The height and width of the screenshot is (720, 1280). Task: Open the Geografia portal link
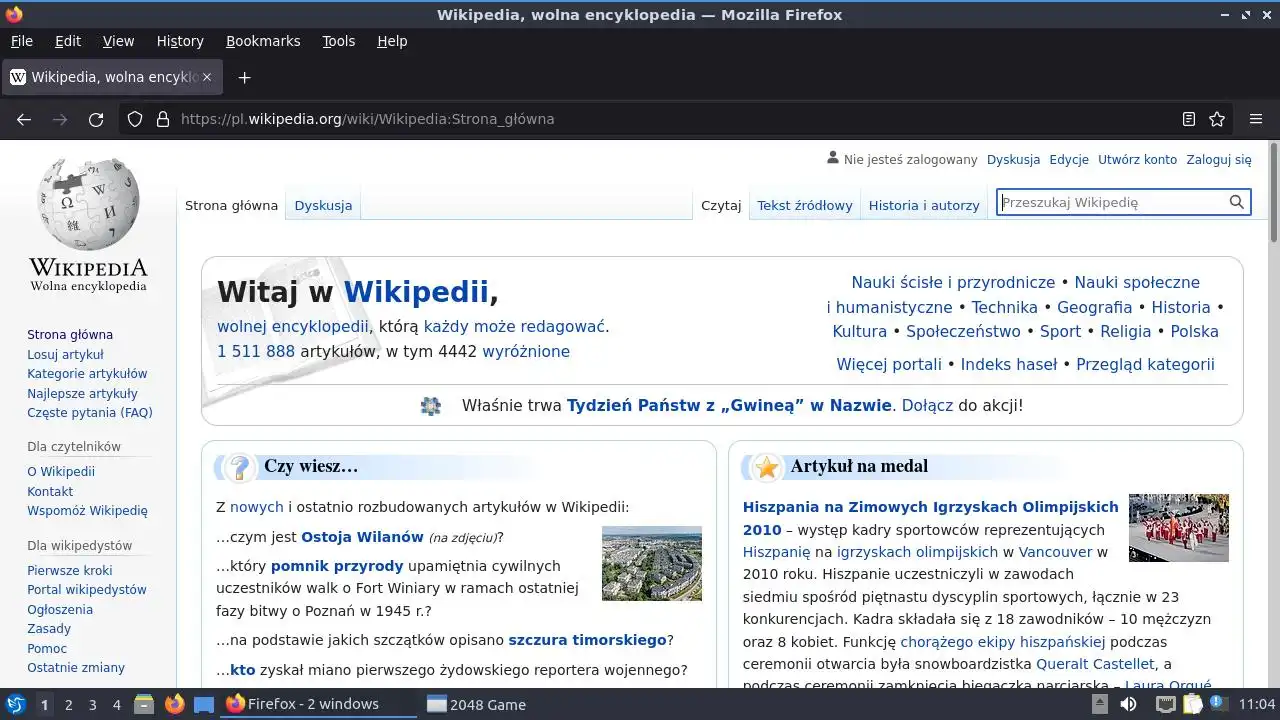click(x=1094, y=307)
